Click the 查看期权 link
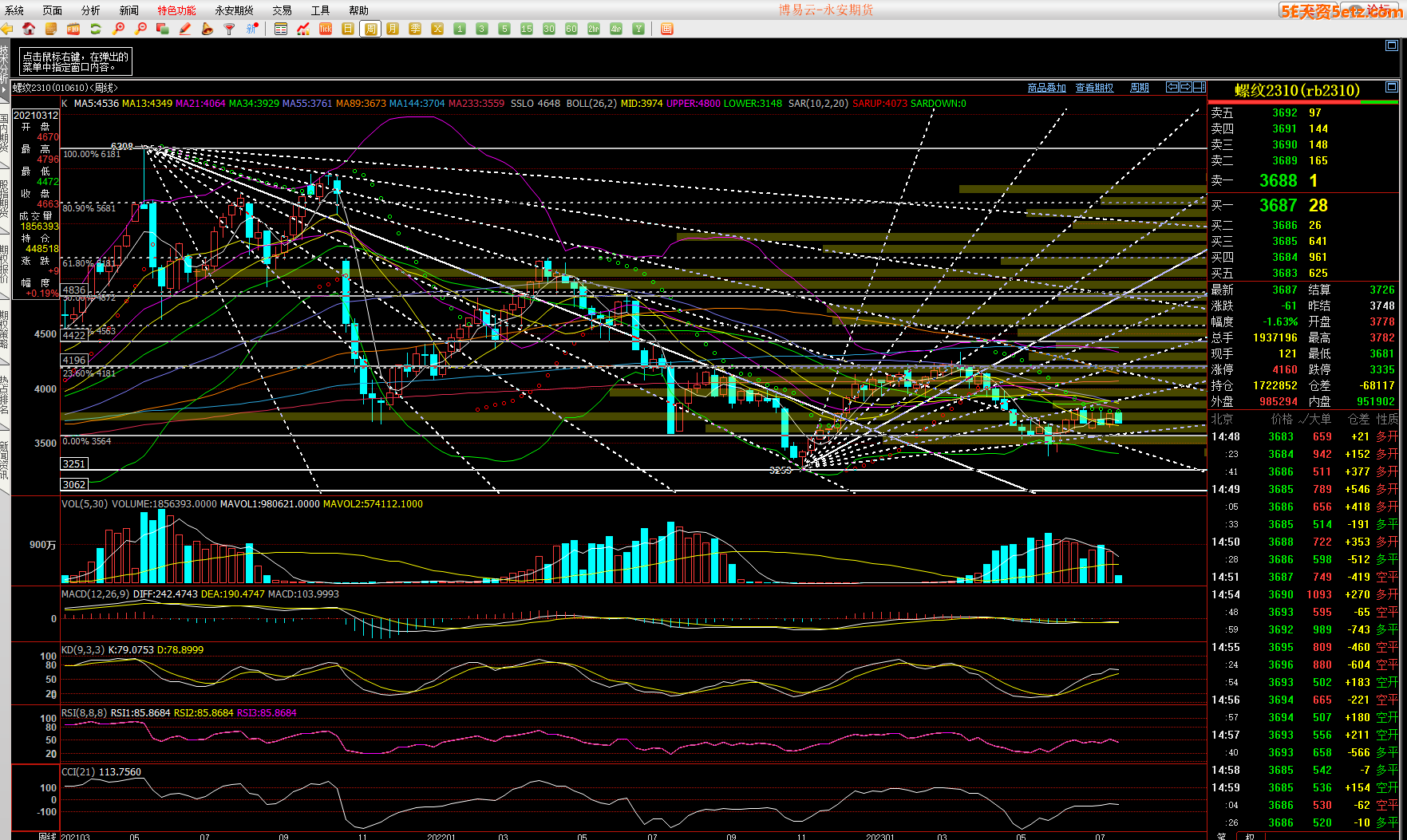The image size is (1407, 840). point(1094,88)
